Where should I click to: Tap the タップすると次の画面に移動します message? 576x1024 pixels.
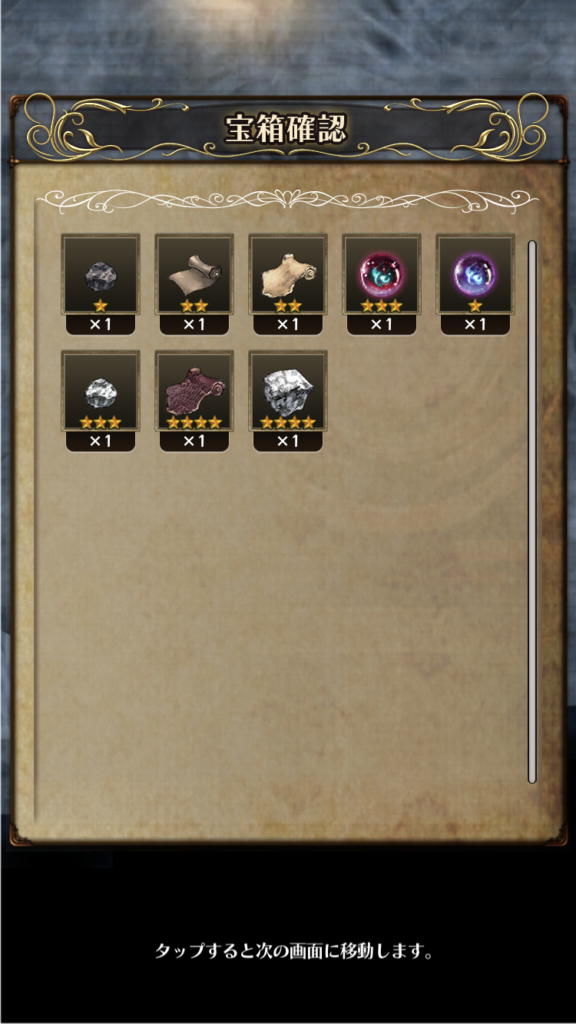click(294, 951)
